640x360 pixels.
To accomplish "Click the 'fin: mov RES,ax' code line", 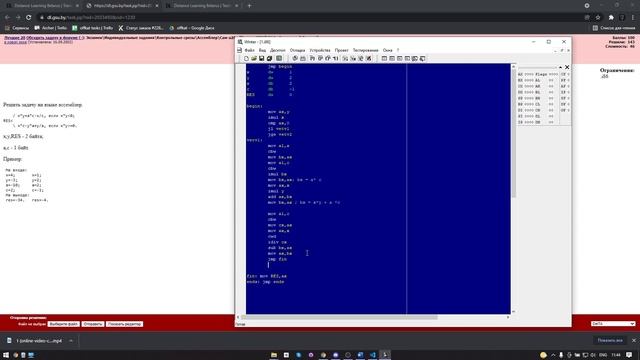I will click(x=267, y=276).
